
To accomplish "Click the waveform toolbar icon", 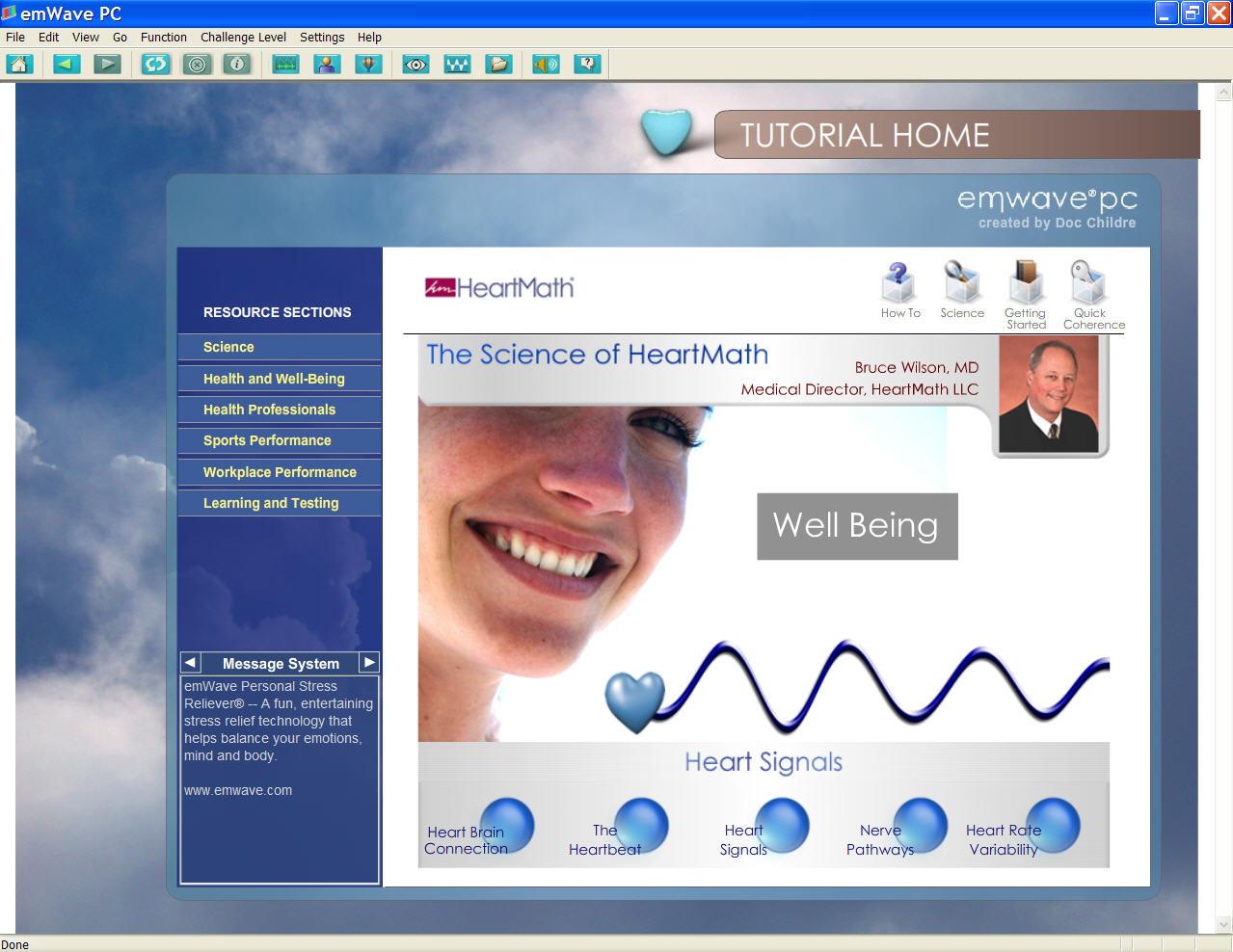I will tap(457, 65).
